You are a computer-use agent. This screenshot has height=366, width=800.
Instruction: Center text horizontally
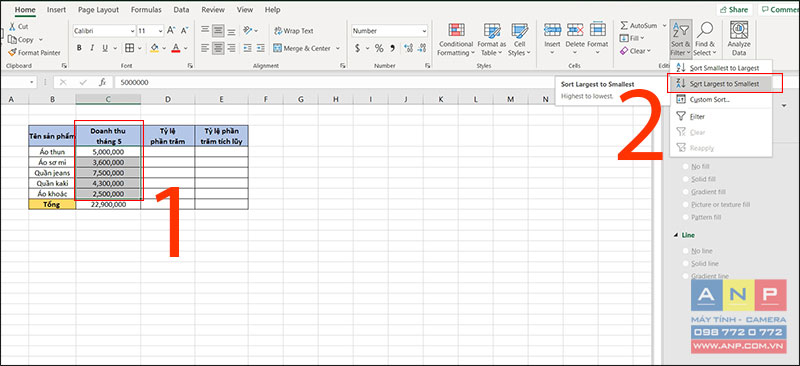click(x=218, y=48)
